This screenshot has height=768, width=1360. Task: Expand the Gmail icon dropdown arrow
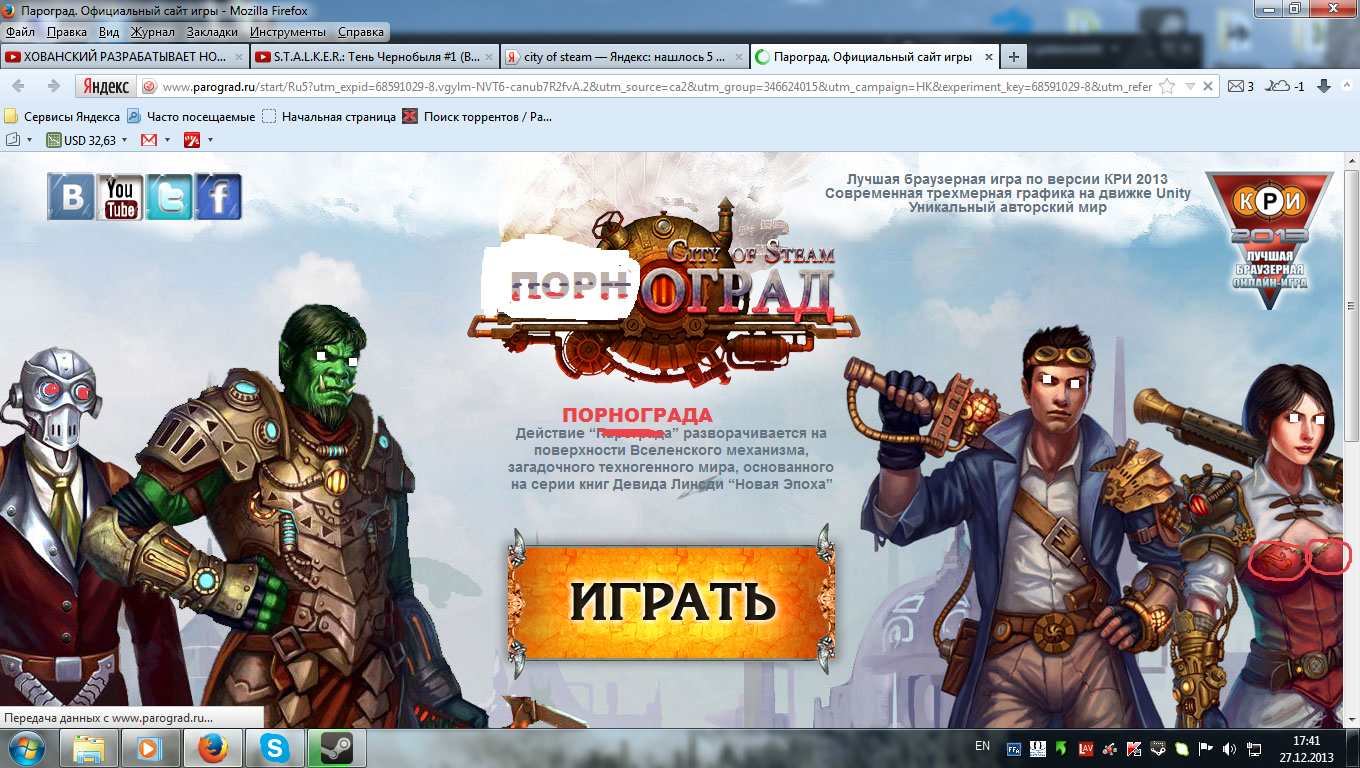(167, 140)
